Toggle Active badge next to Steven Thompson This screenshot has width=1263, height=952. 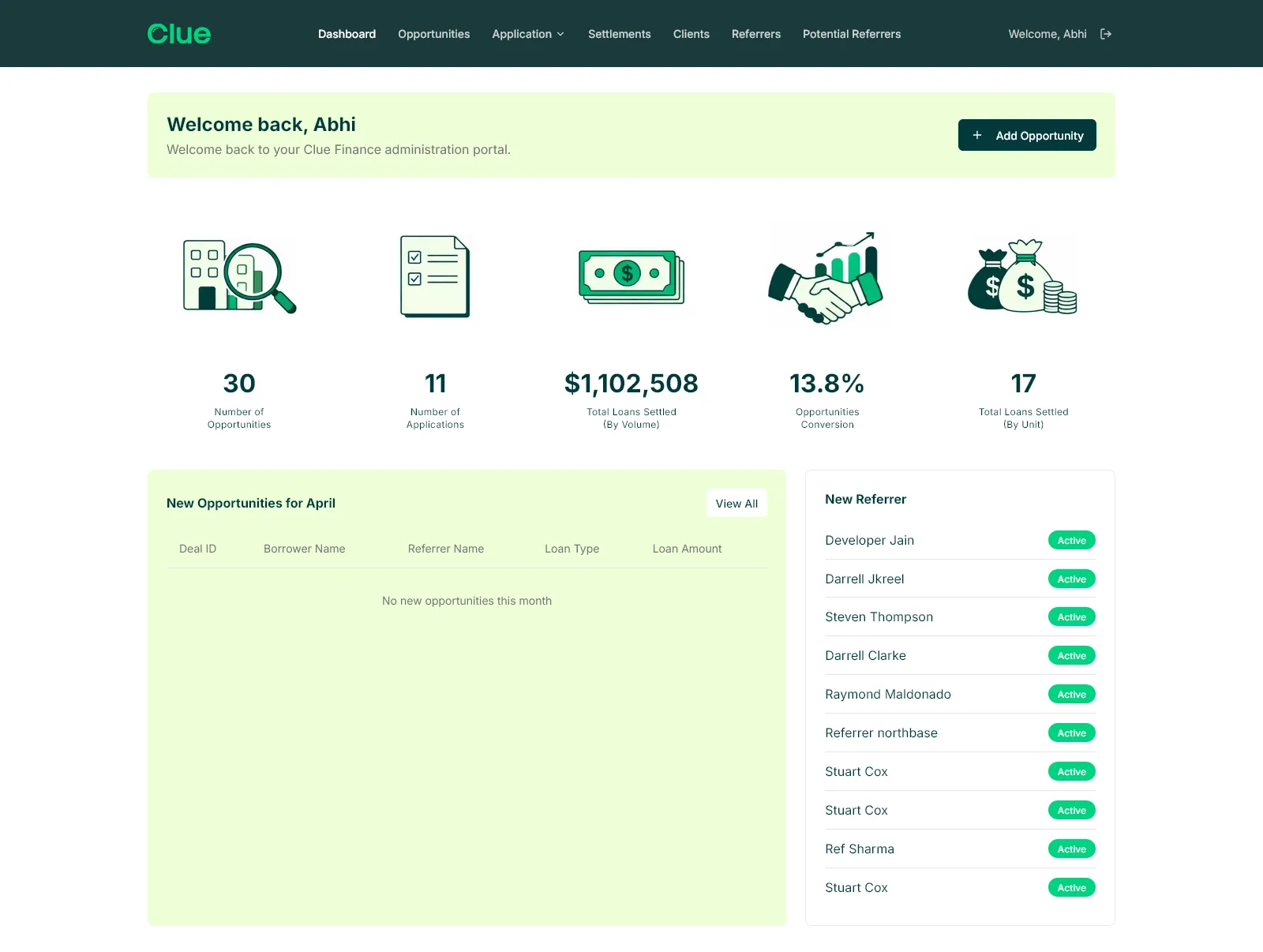click(x=1071, y=617)
